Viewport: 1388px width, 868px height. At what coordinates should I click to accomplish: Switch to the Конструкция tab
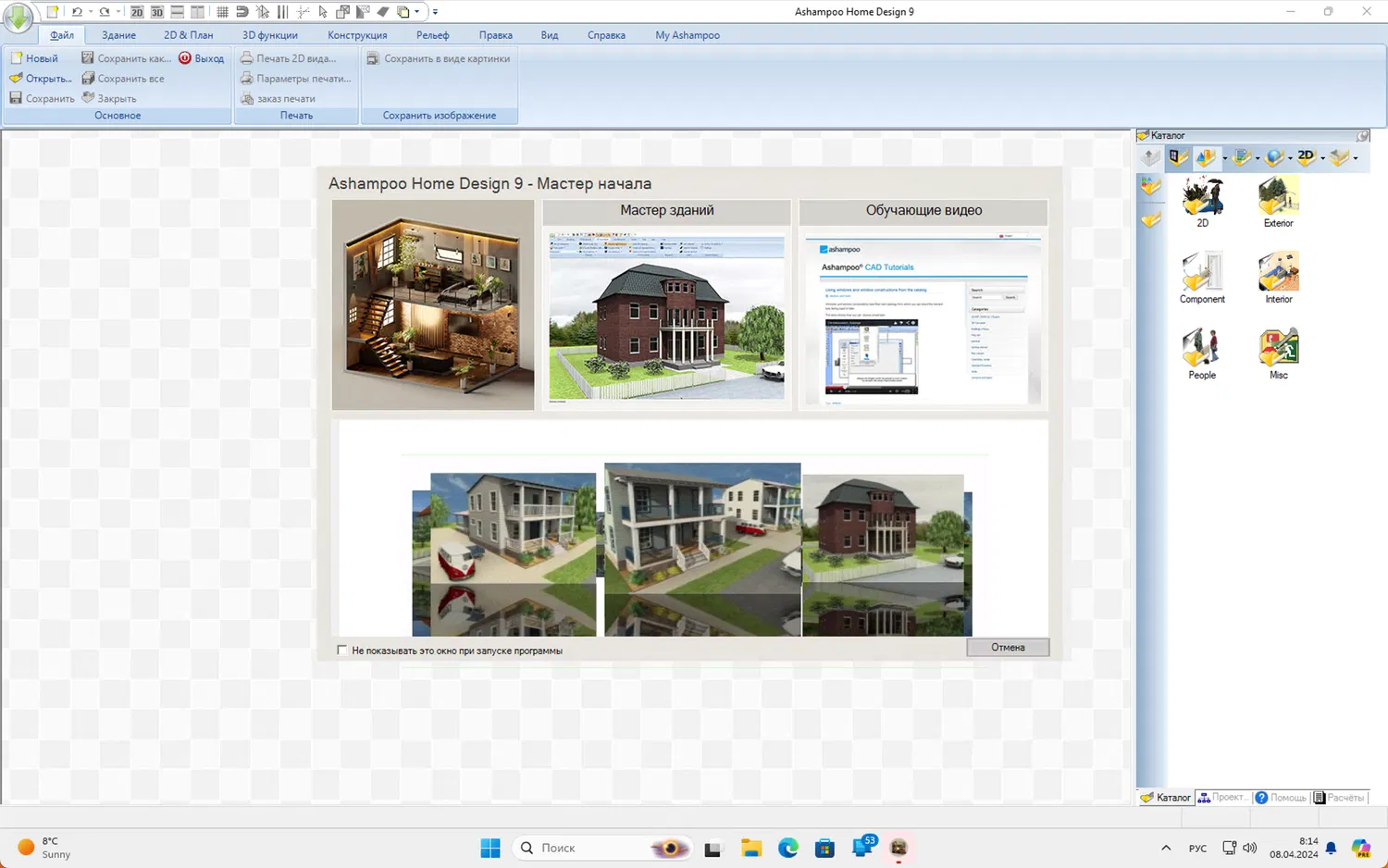tap(357, 35)
